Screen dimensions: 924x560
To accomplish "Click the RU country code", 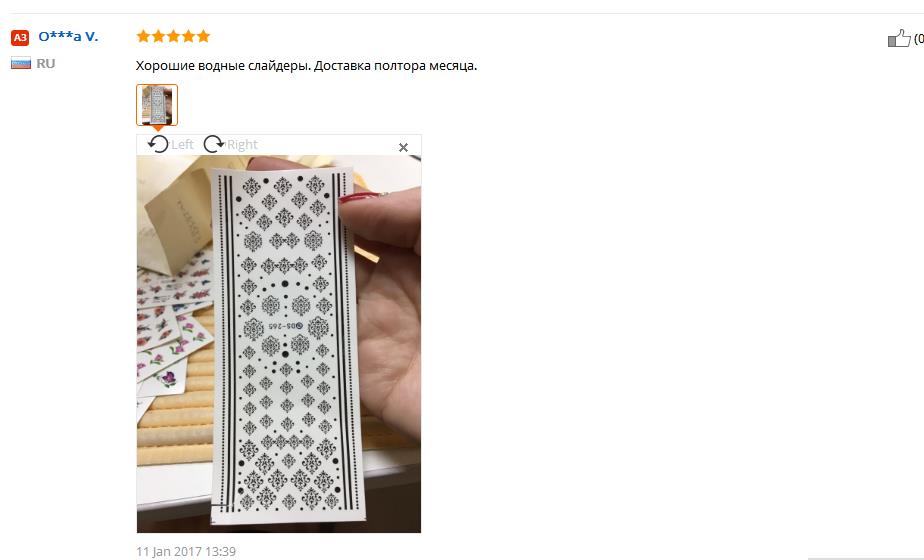I will [46, 64].
